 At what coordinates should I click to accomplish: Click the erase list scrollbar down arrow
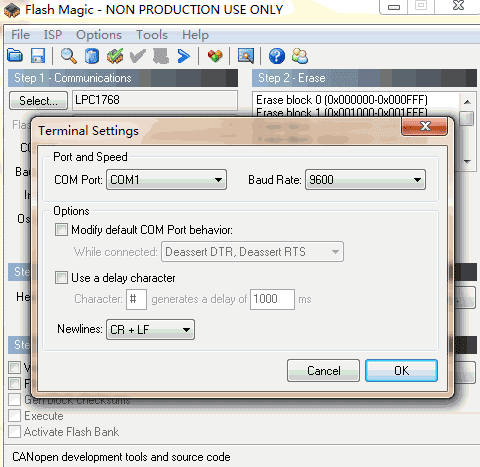pos(467,161)
